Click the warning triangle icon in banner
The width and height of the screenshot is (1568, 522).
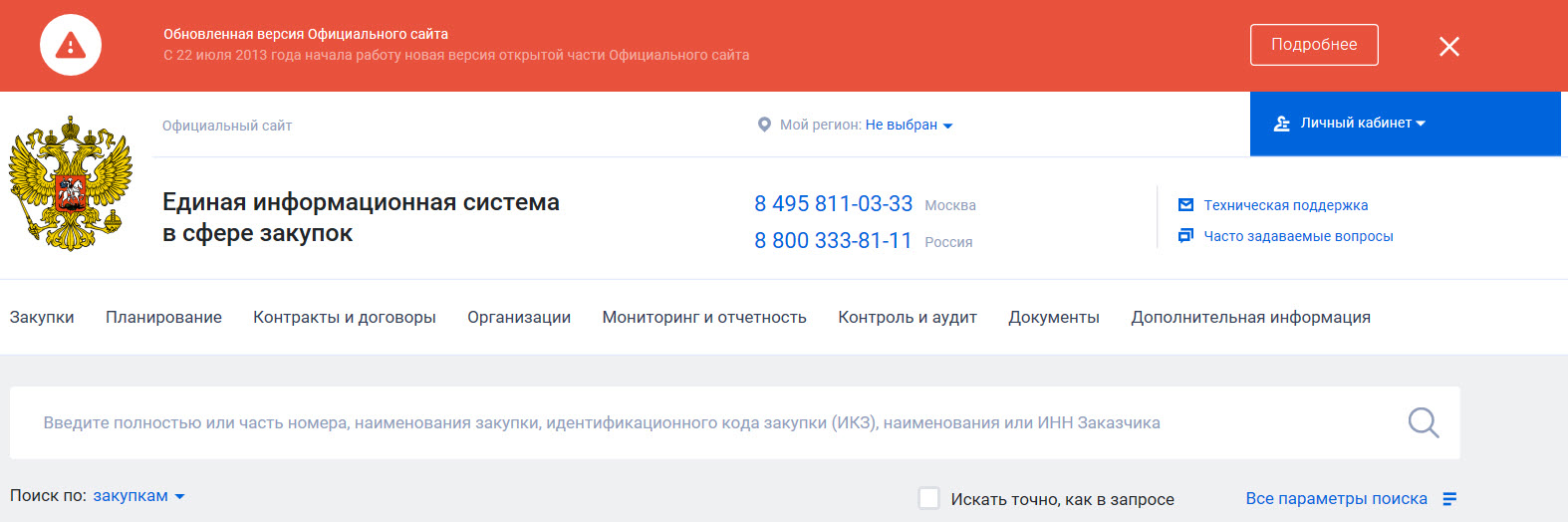pyautogui.click(x=70, y=46)
